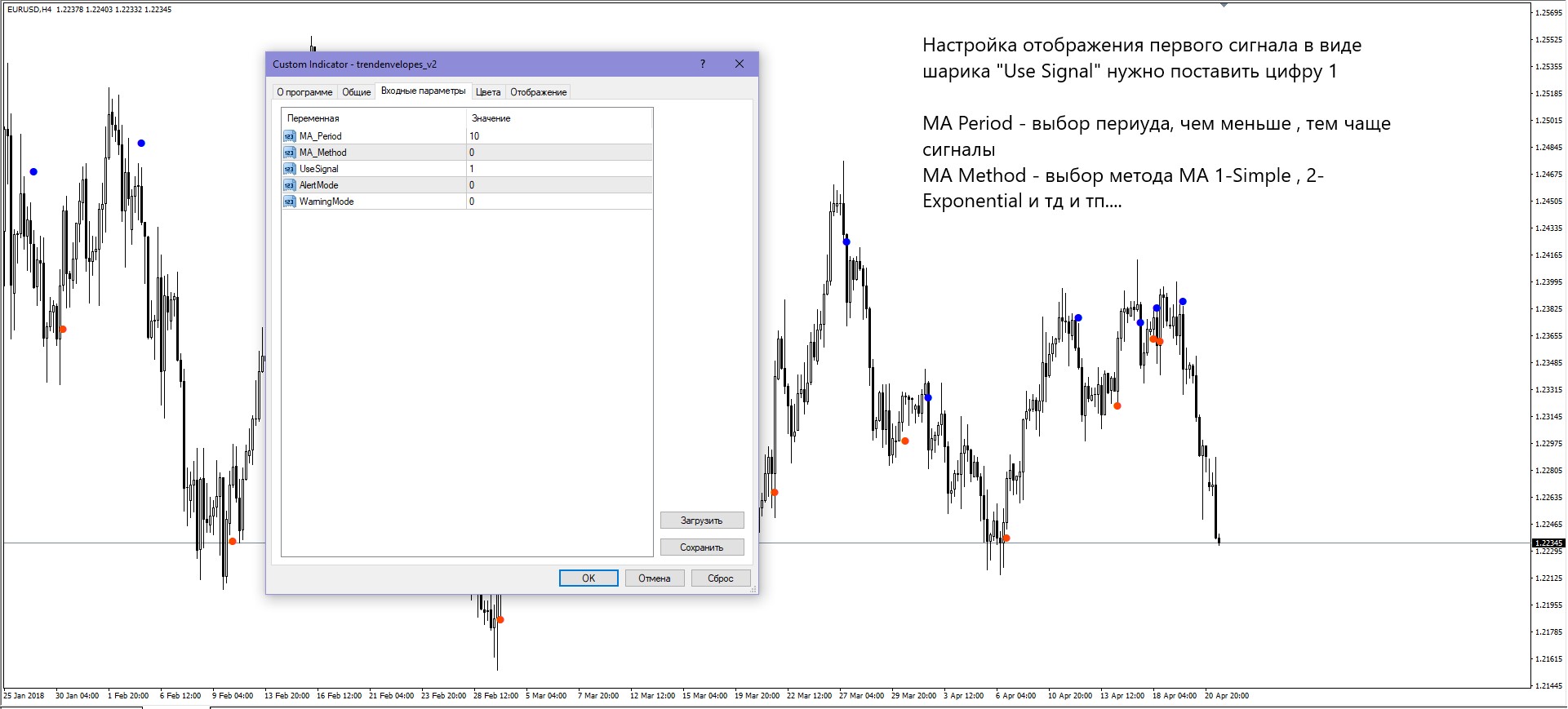Screen dimensions: 1568x709
Task: Select the AlertMode value cell
Action: (559, 185)
